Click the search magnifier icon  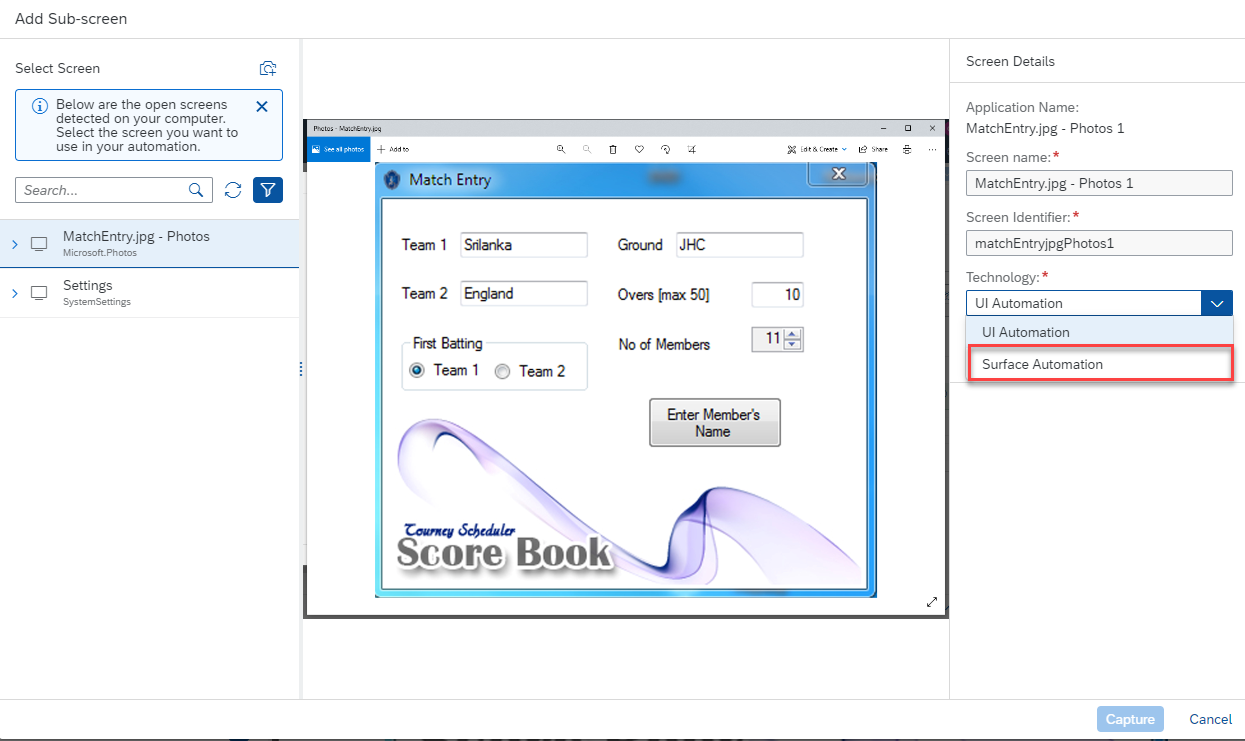197,190
